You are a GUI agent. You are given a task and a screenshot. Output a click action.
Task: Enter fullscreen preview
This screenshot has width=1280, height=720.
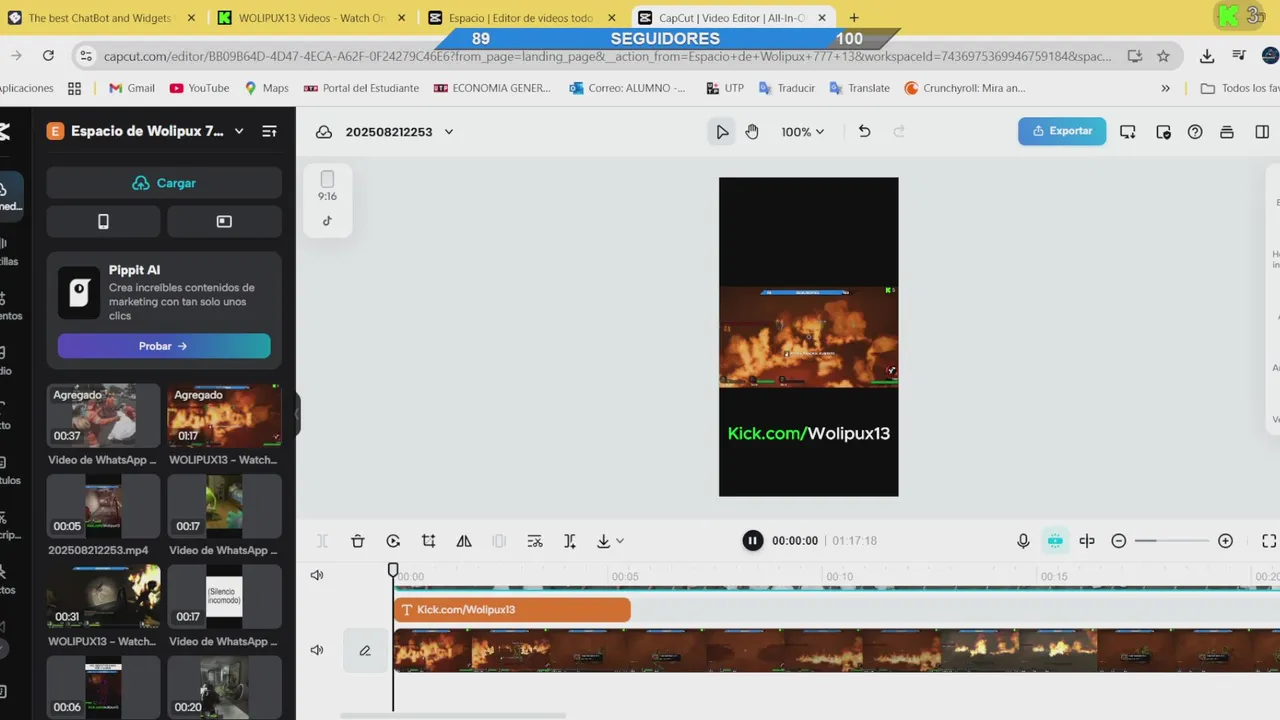click(1269, 541)
